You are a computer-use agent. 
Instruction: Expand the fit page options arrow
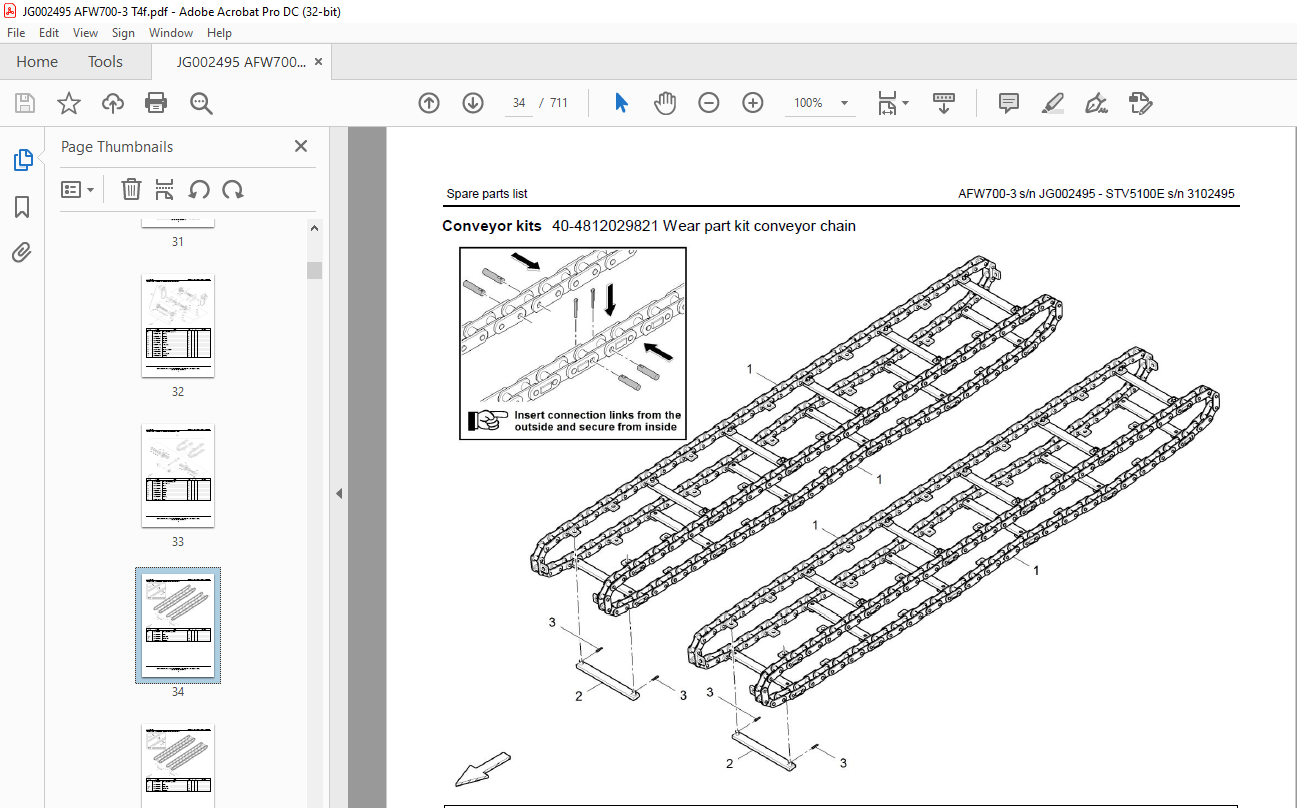tap(906, 103)
